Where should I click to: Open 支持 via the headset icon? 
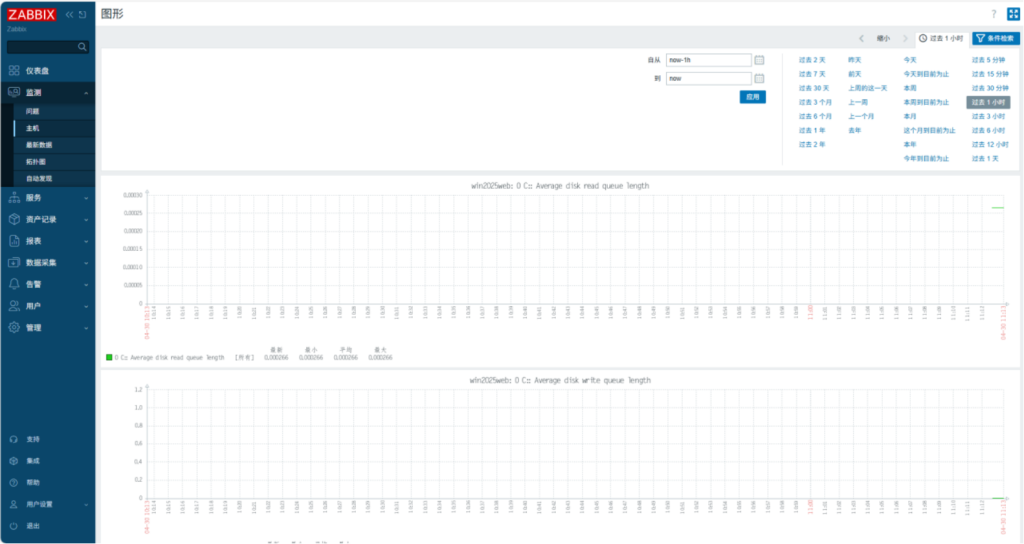pyautogui.click(x=13, y=439)
